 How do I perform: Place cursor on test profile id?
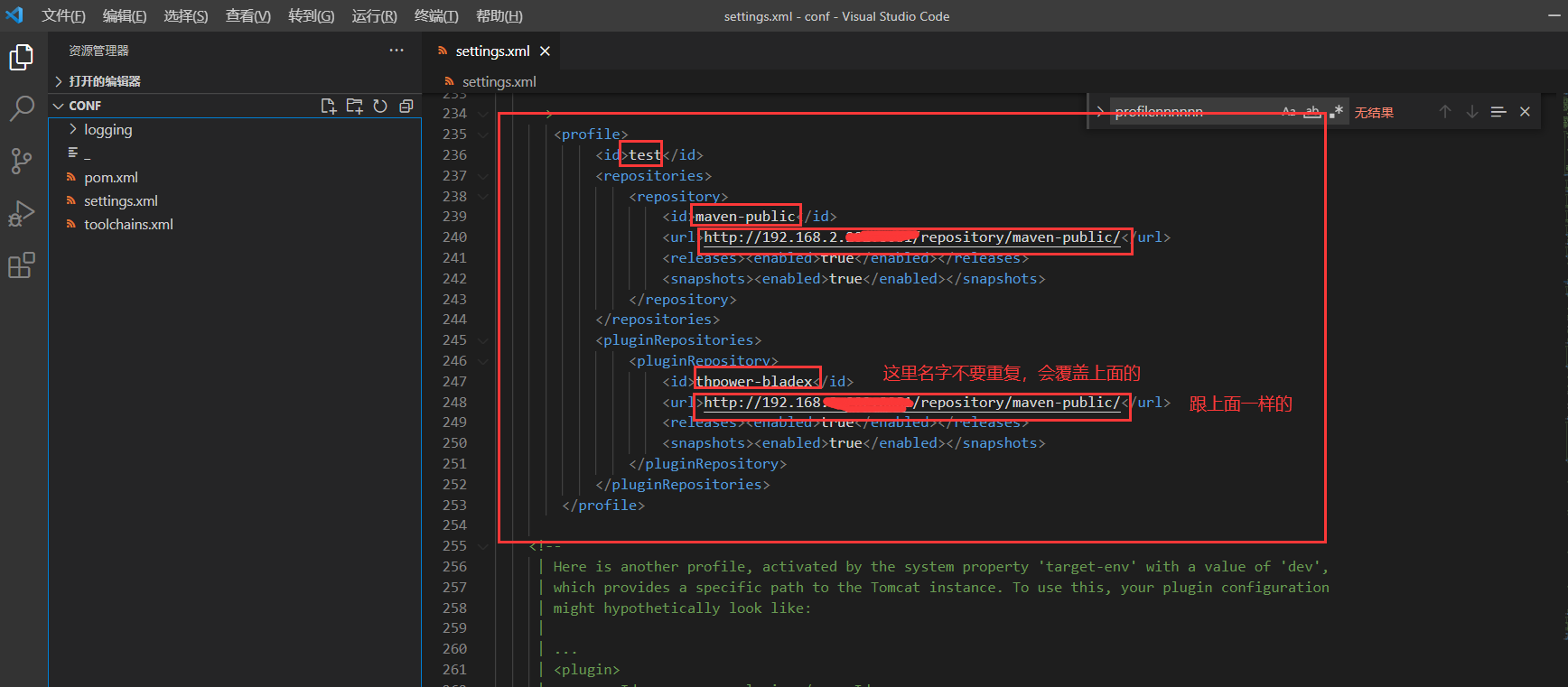point(645,155)
